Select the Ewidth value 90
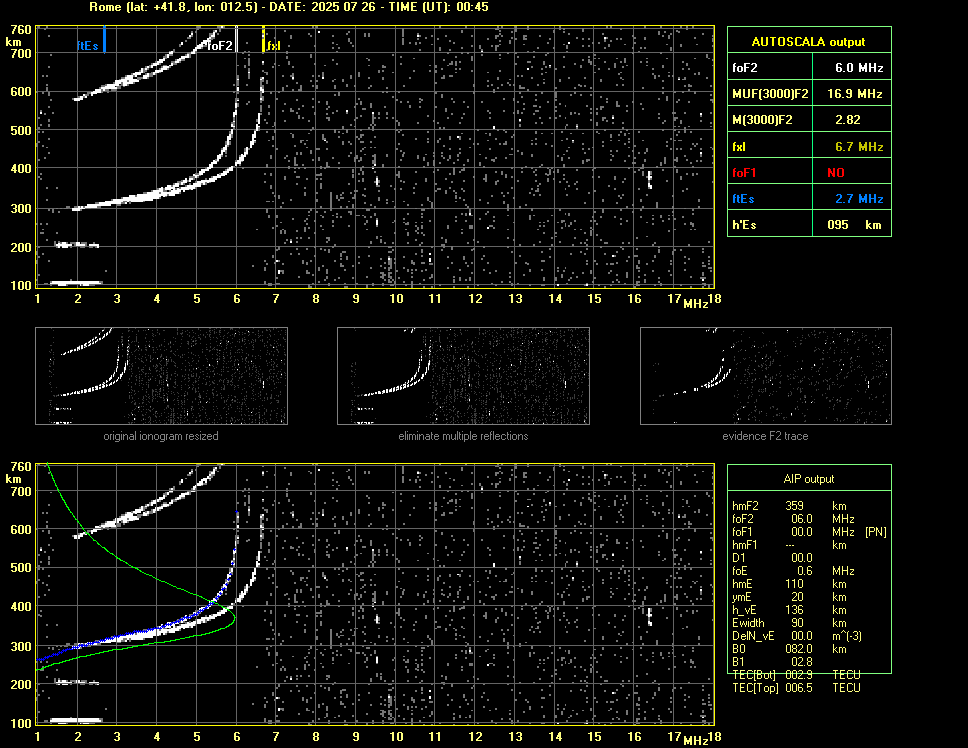Image resolution: width=968 pixels, height=748 pixels. (x=797, y=623)
